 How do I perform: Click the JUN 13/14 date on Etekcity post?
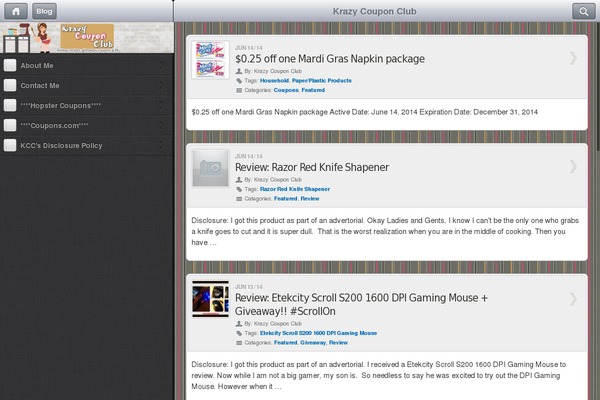click(249, 287)
